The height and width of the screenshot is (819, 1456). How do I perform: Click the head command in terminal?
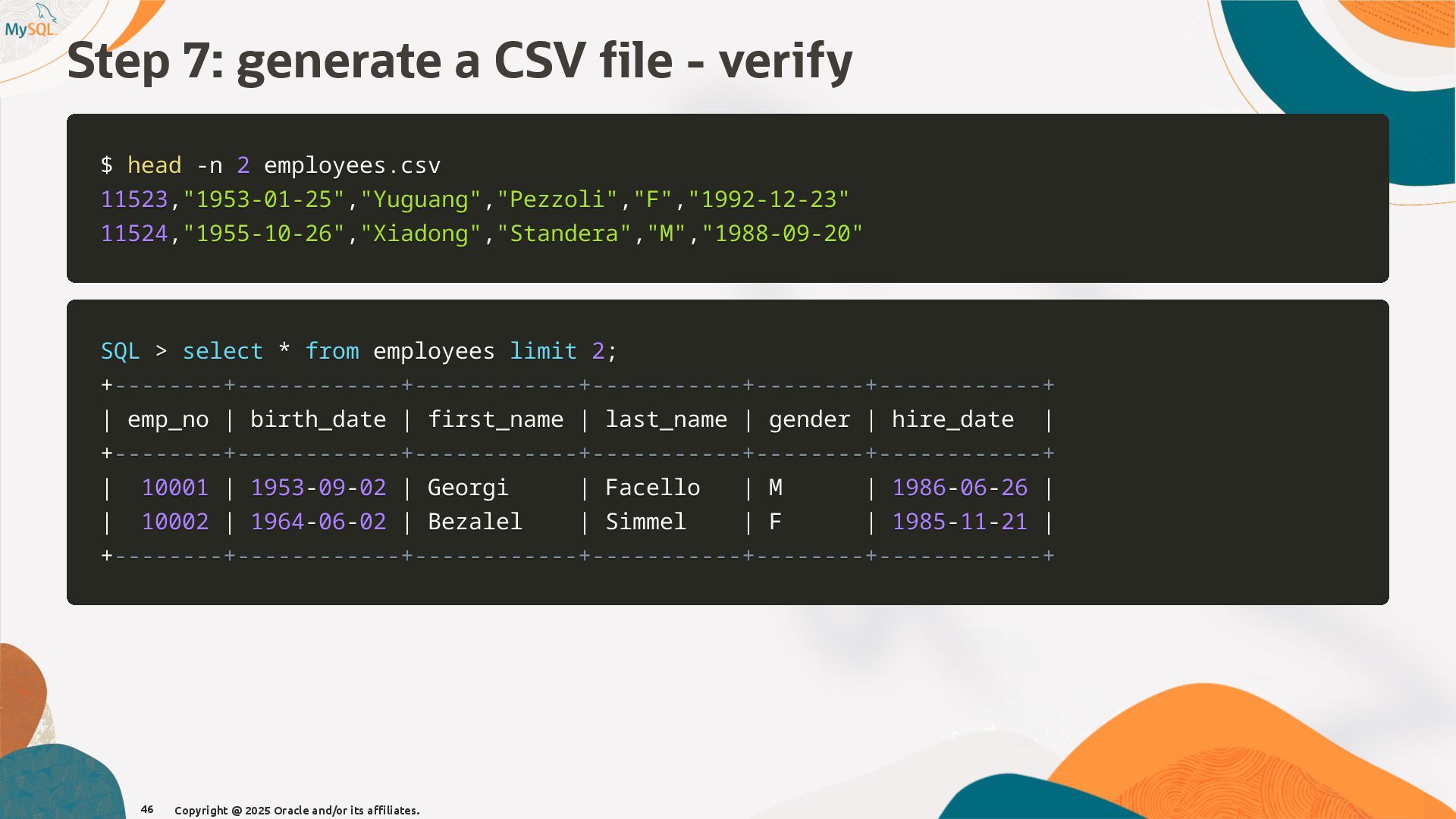pyautogui.click(x=154, y=165)
